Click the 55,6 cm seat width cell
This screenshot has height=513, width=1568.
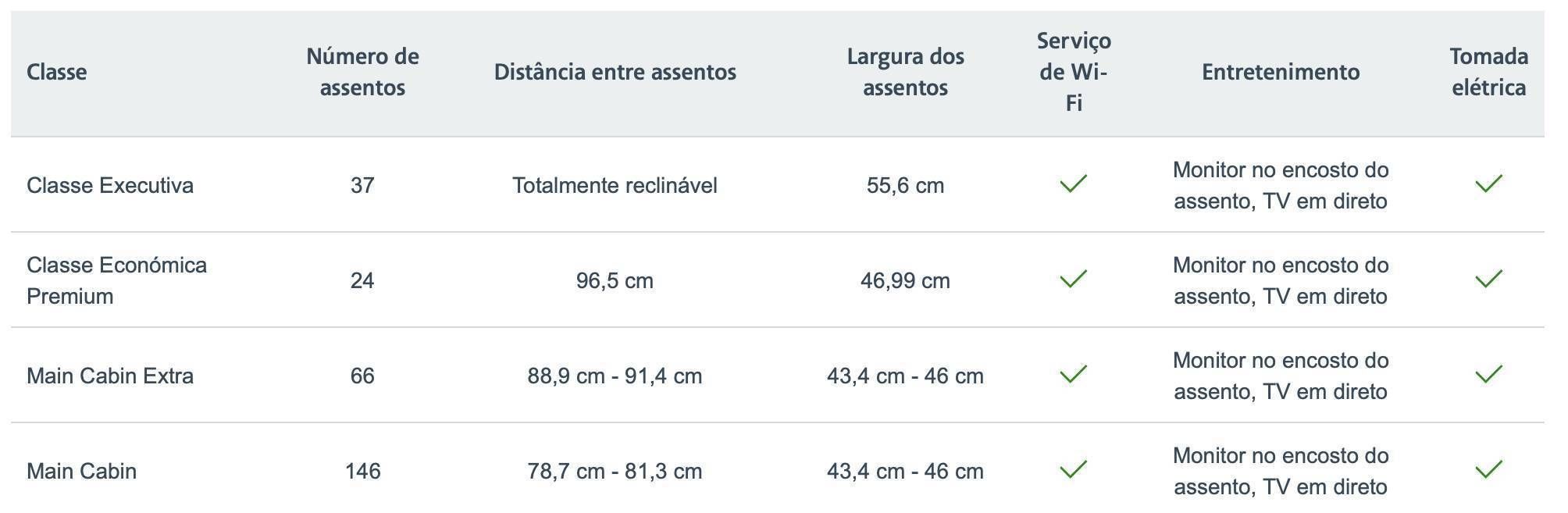click(x=905, y=185)
